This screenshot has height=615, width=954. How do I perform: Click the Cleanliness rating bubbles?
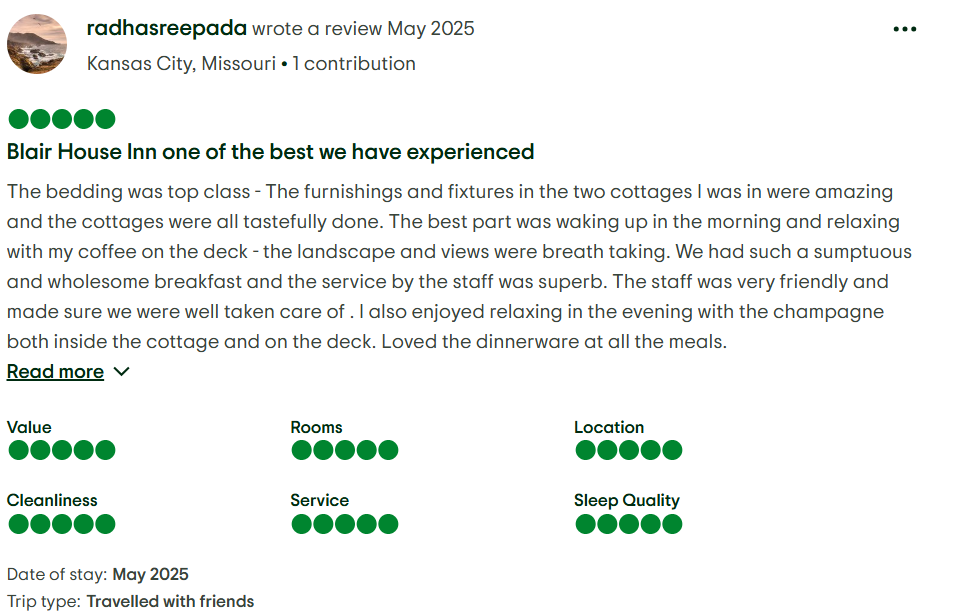click(62, 524)
